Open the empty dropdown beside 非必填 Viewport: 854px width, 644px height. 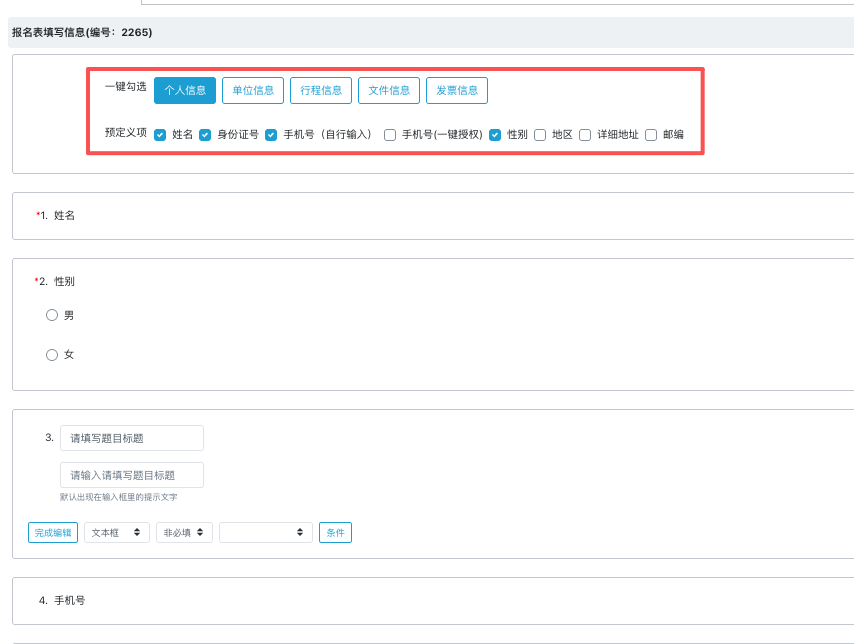click(x=266, y=532)
